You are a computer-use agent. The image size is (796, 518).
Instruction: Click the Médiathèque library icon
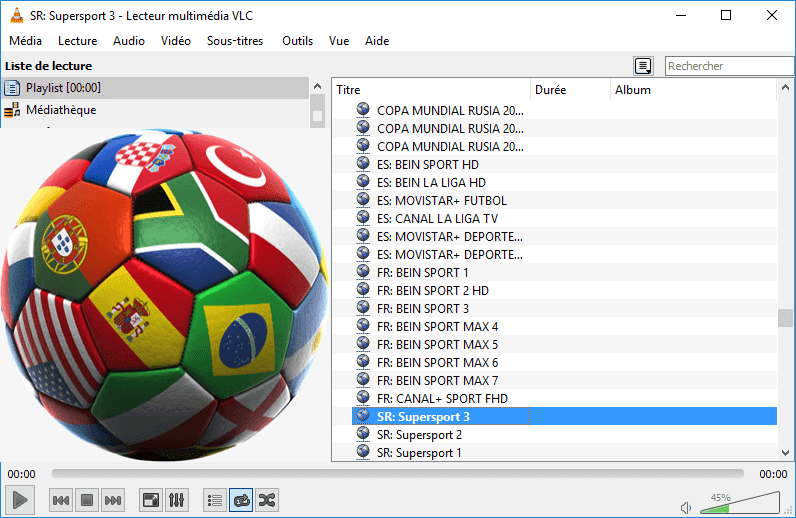[x=12, y=110]
